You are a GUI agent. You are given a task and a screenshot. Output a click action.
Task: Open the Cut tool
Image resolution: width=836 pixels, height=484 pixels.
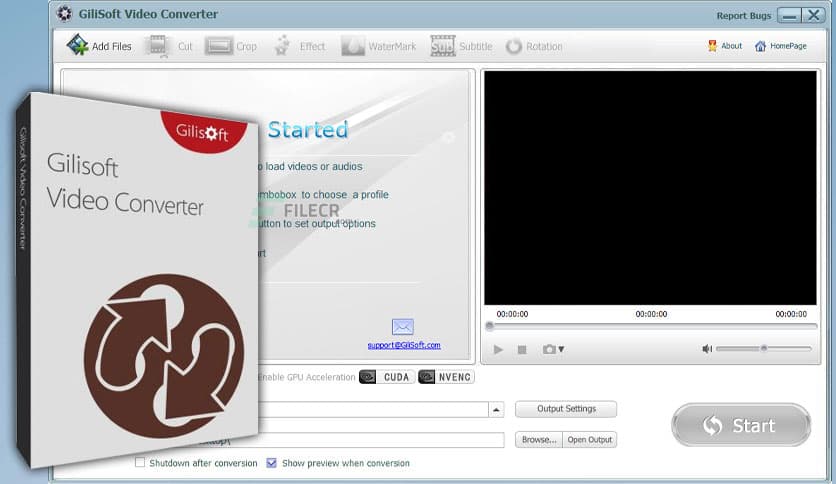point(168,46)
